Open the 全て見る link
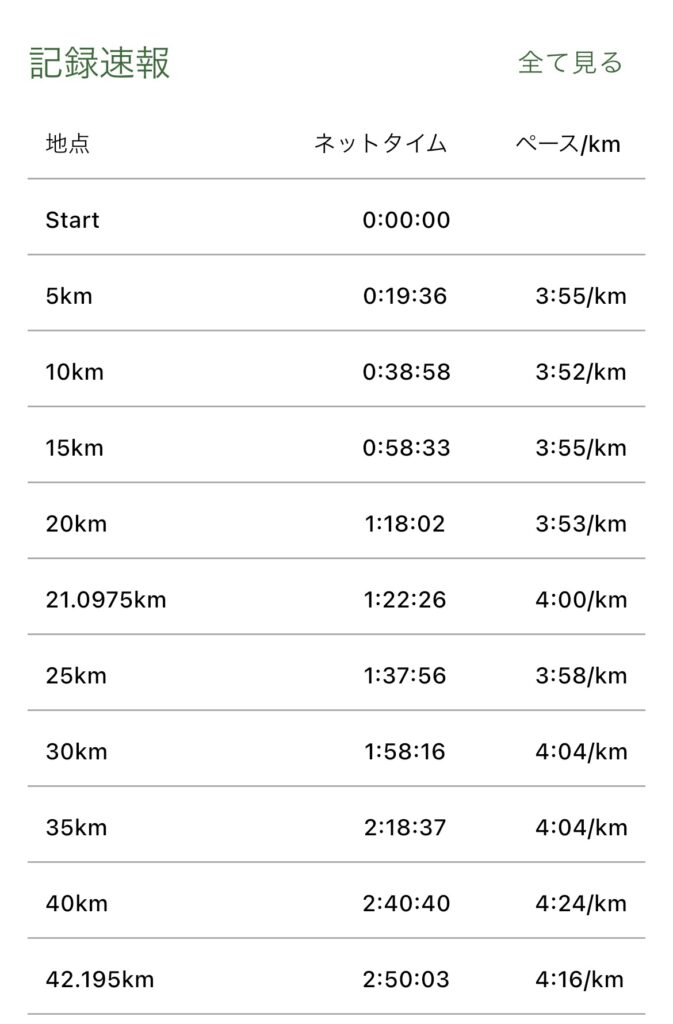 click(x=570, y=63)
